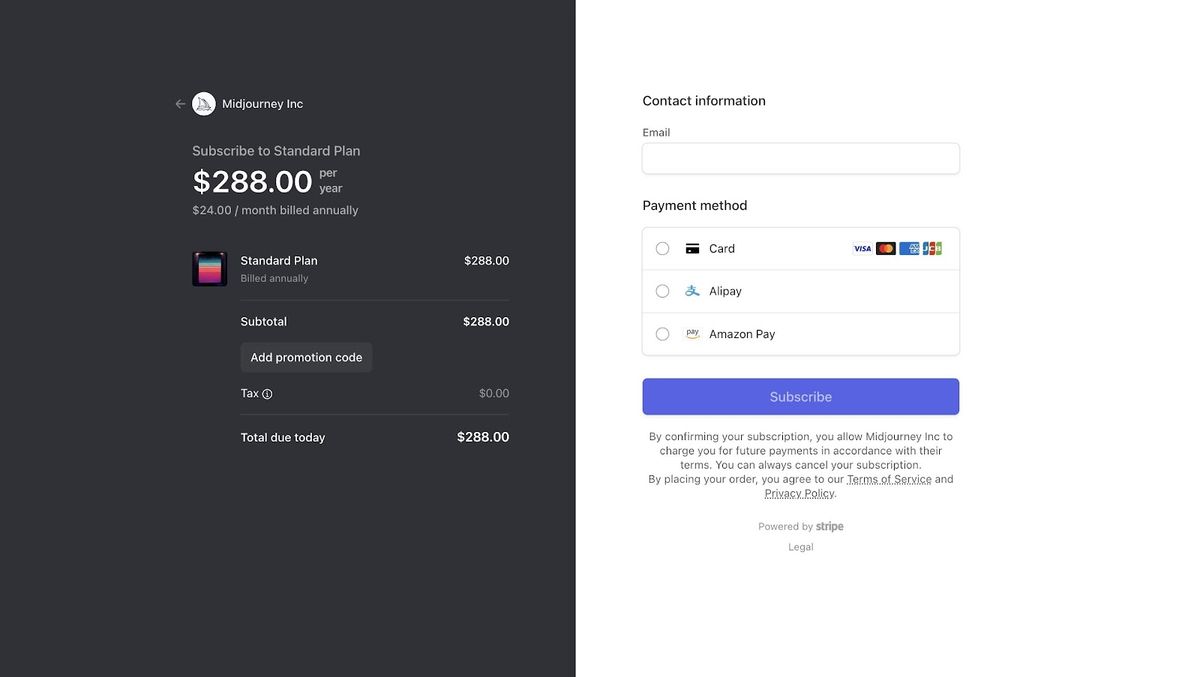Click the back arrow icon
1200x677 pixels.
(180, 104)
